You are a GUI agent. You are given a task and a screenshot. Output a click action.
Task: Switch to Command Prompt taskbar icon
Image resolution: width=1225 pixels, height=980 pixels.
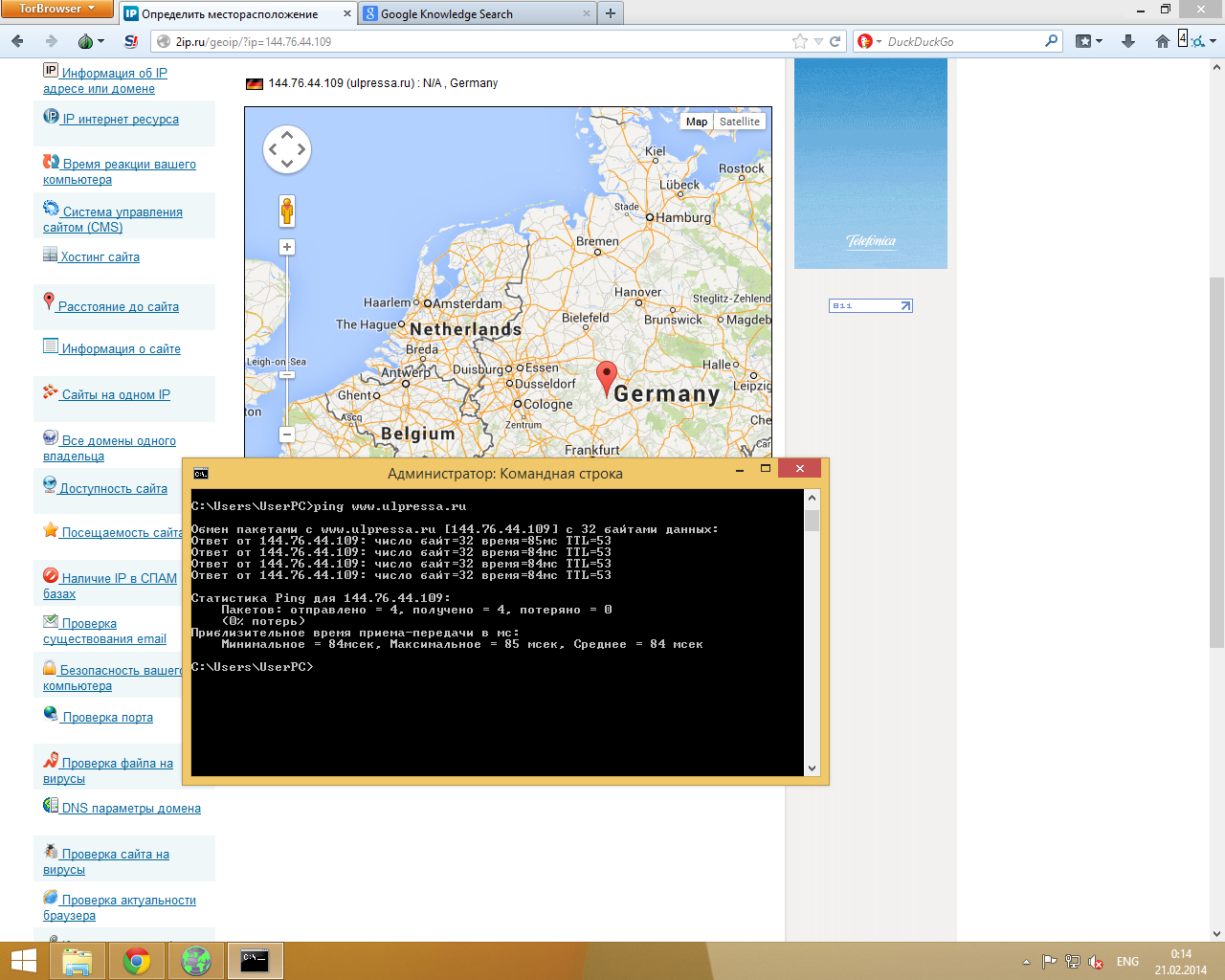256,961
